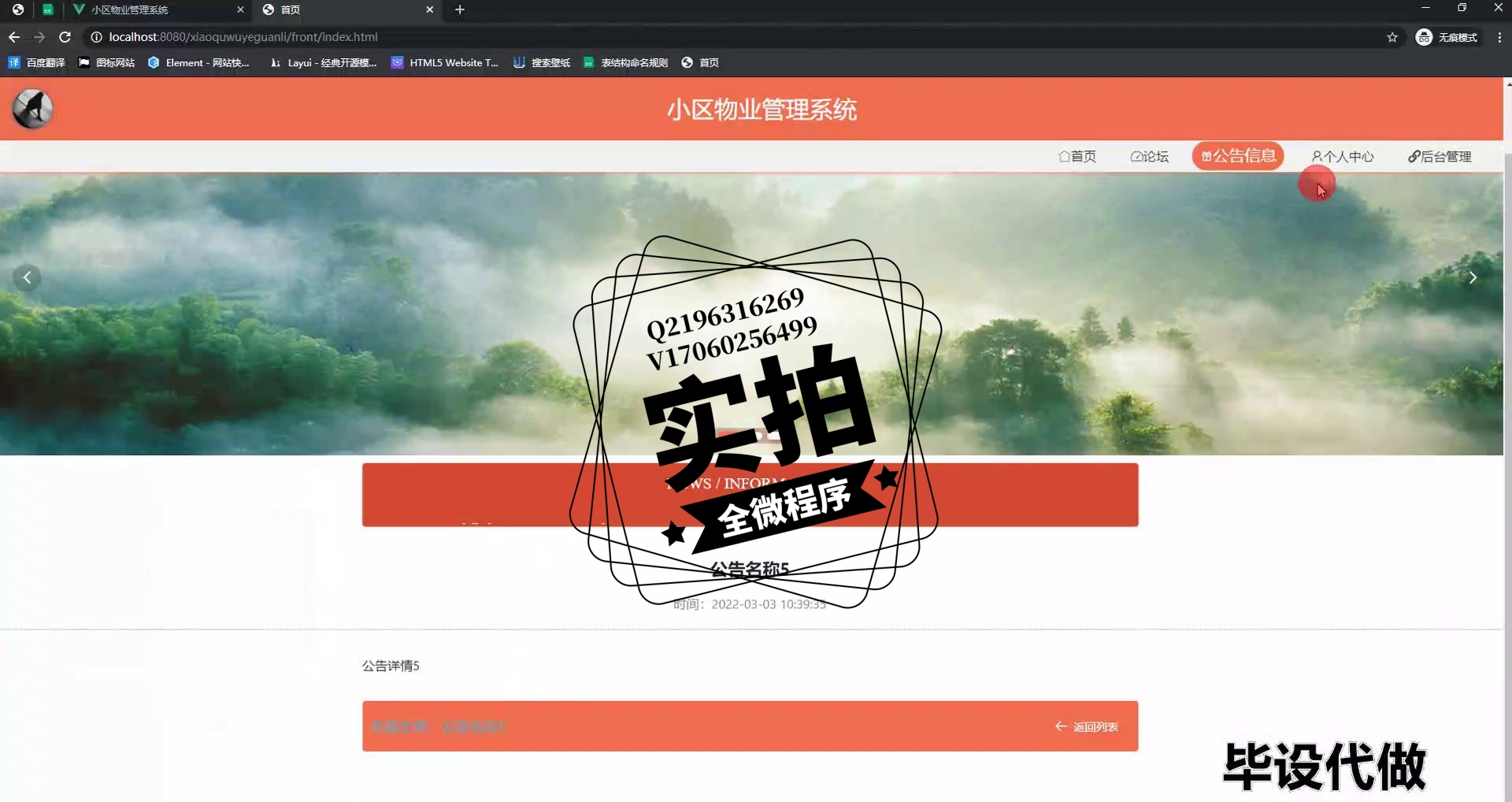Open the 表结构命名规则 bookmark
The height and width of the screenshot is (802, 1512).
[x=626, y=62]
